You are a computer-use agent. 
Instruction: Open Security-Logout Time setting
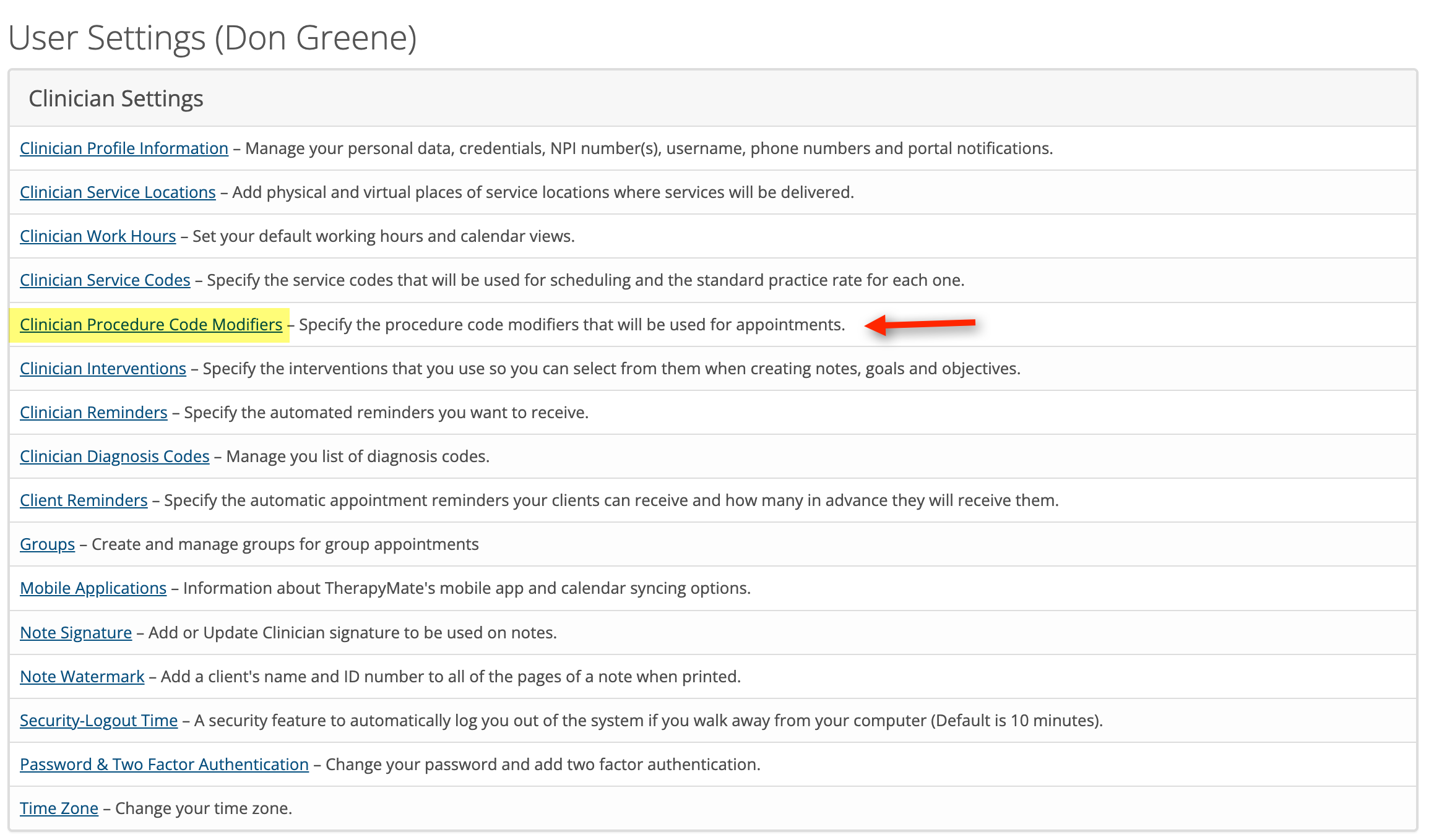(98, 721)
